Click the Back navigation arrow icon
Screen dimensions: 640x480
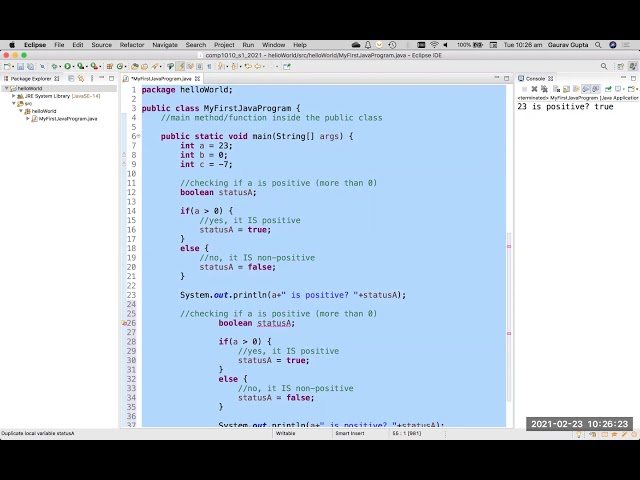tap(258, 67)
